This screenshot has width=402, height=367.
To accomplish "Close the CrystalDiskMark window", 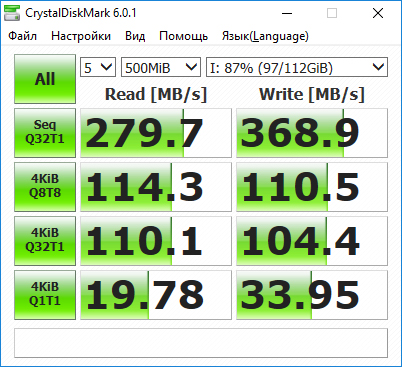I will coord(378,13).
